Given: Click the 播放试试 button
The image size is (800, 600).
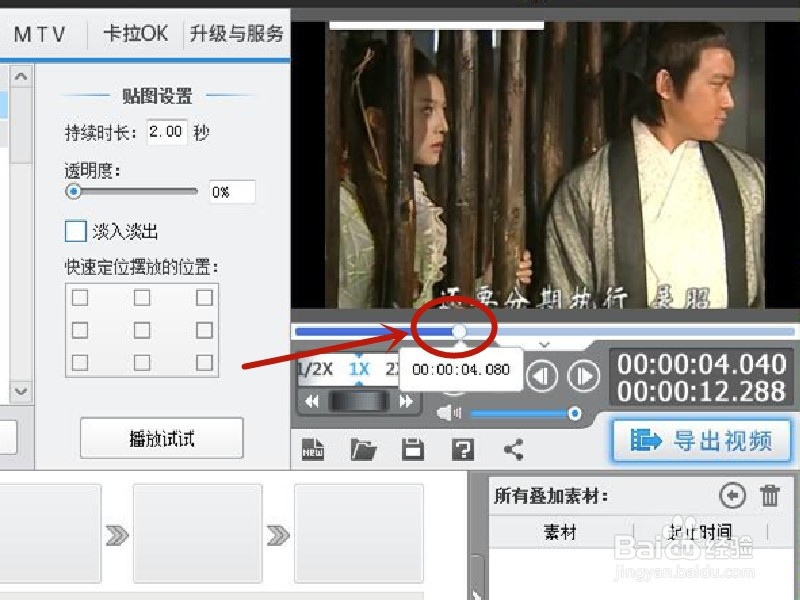Looking at the screenshot, I should 162,438.
